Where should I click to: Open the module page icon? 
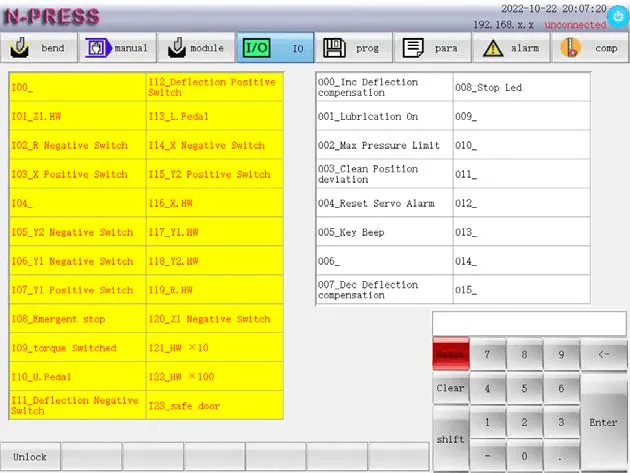click(x=175, y=47)
